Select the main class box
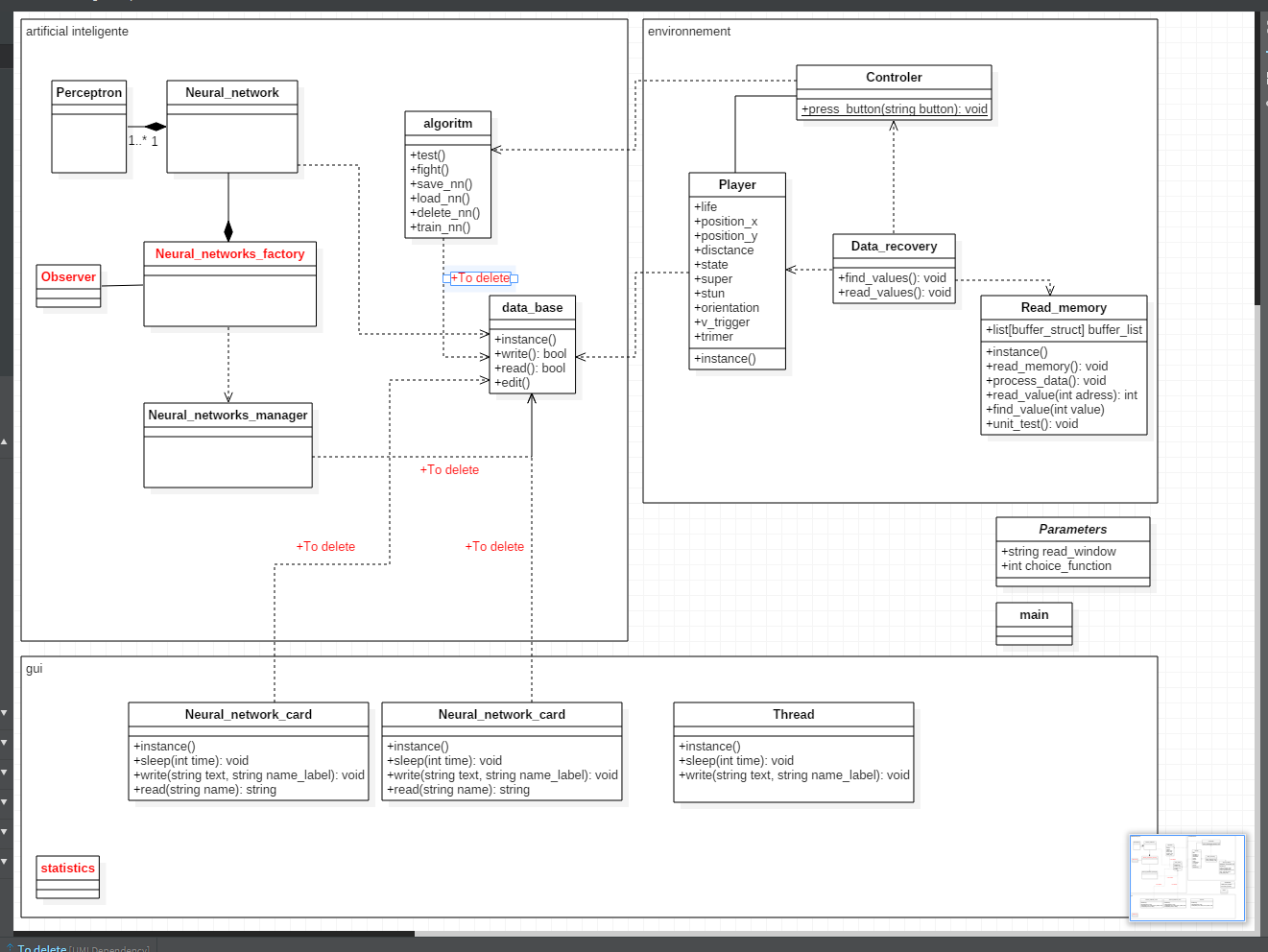This screenshot has height=952, width=1268. point(1034,623)
